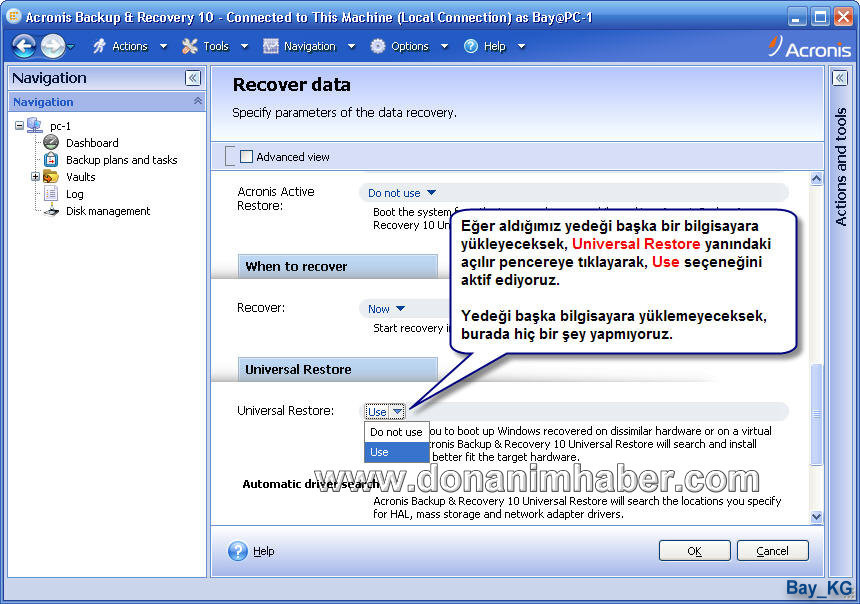
Task: Open Vaults in navigation tree
Action: pyautogui.click(x=81, y=177)
